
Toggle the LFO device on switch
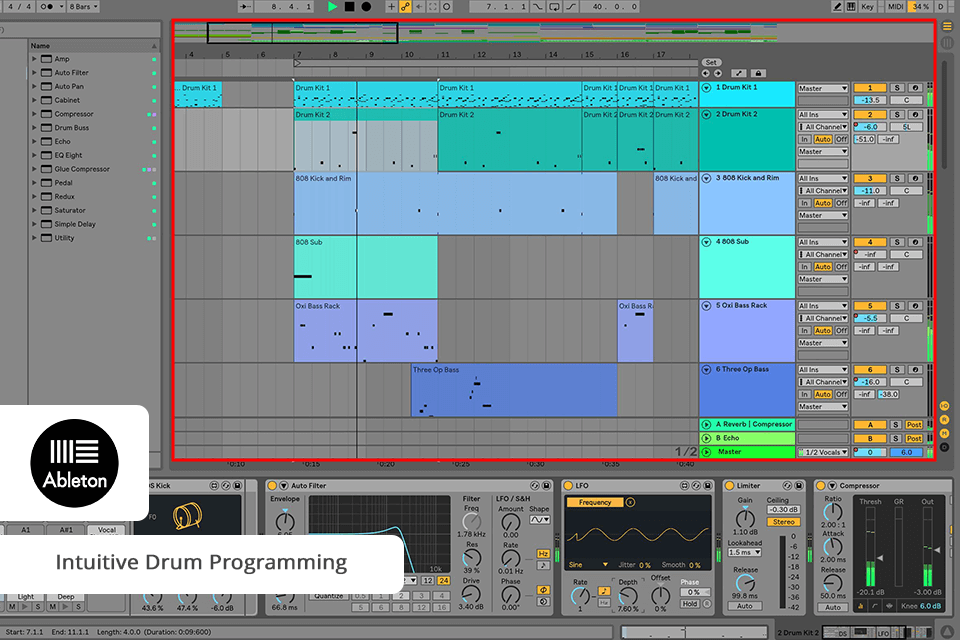[x=567, y=486]
